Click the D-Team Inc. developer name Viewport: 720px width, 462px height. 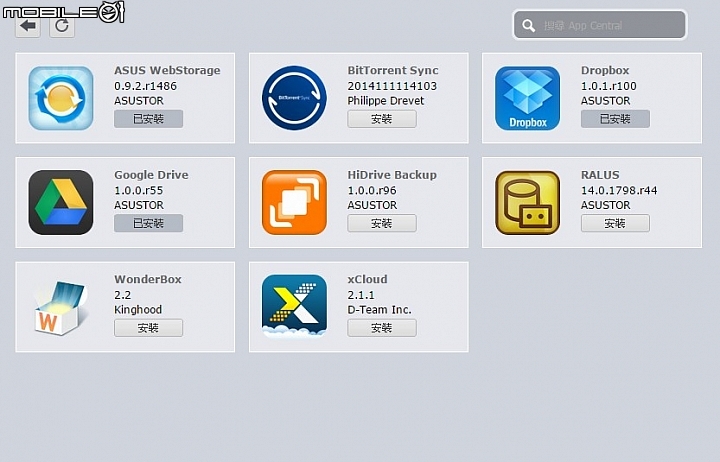coord(379,310)
